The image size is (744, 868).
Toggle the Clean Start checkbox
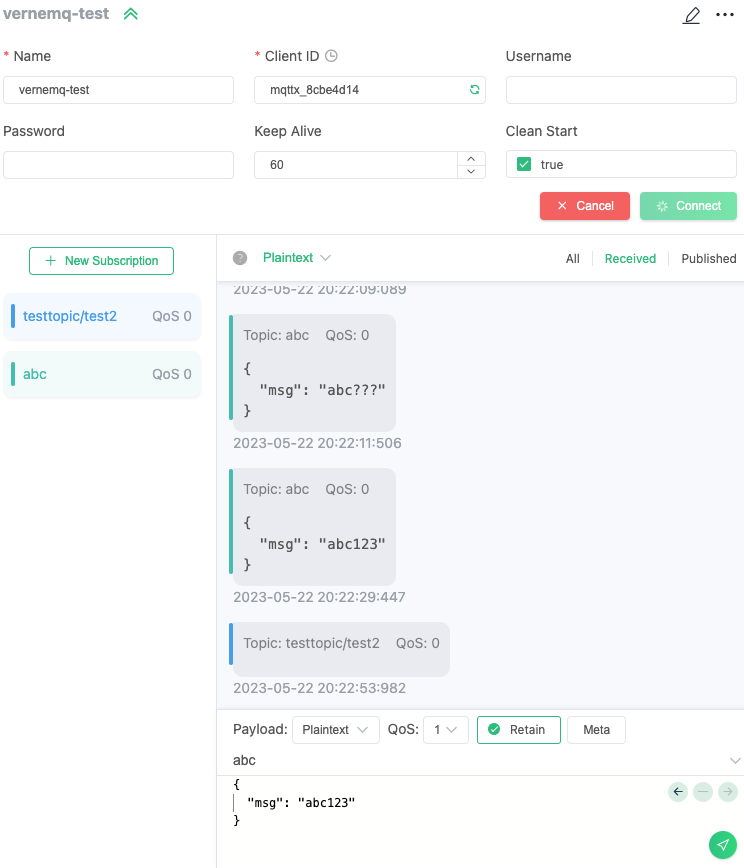[524, 164]
